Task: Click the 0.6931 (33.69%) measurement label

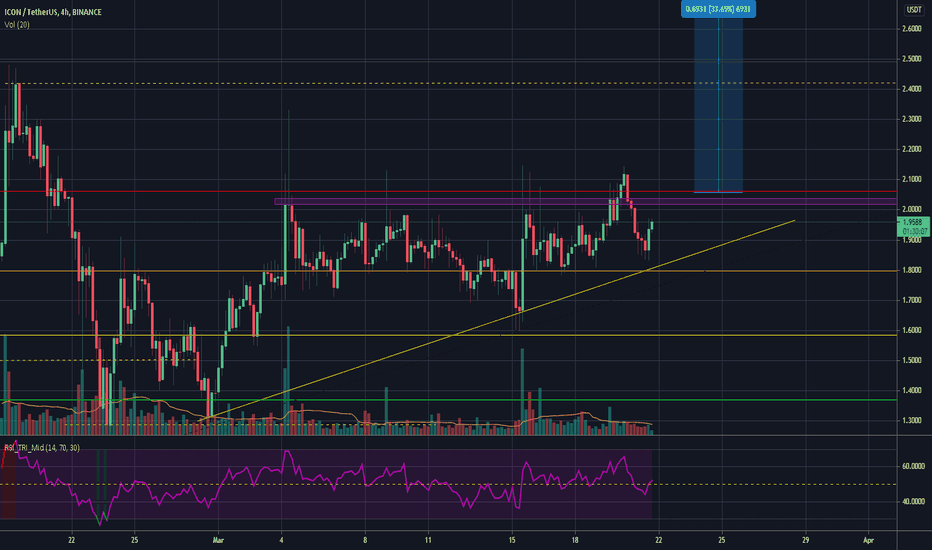Action: [x=718, y=9]
